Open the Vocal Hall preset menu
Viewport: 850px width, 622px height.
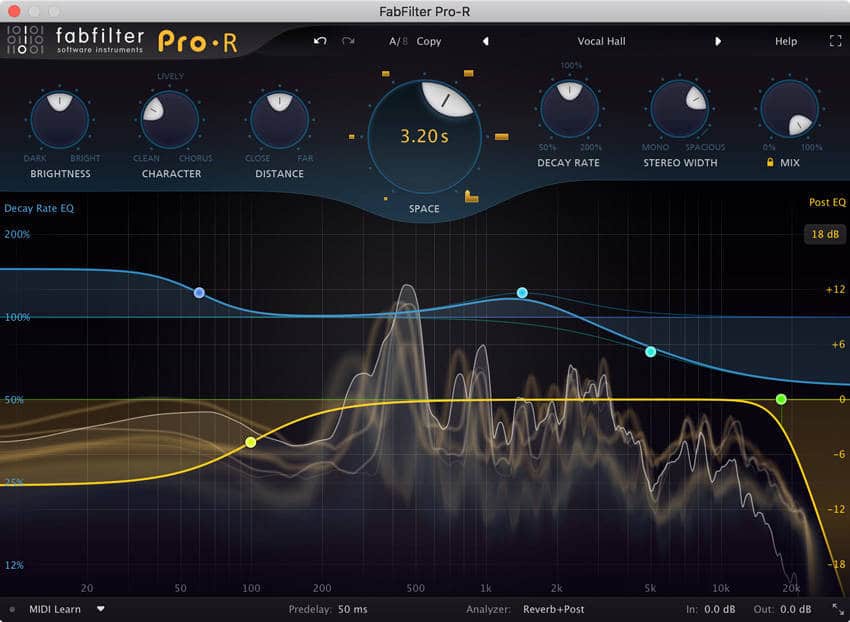coord(601,41)
